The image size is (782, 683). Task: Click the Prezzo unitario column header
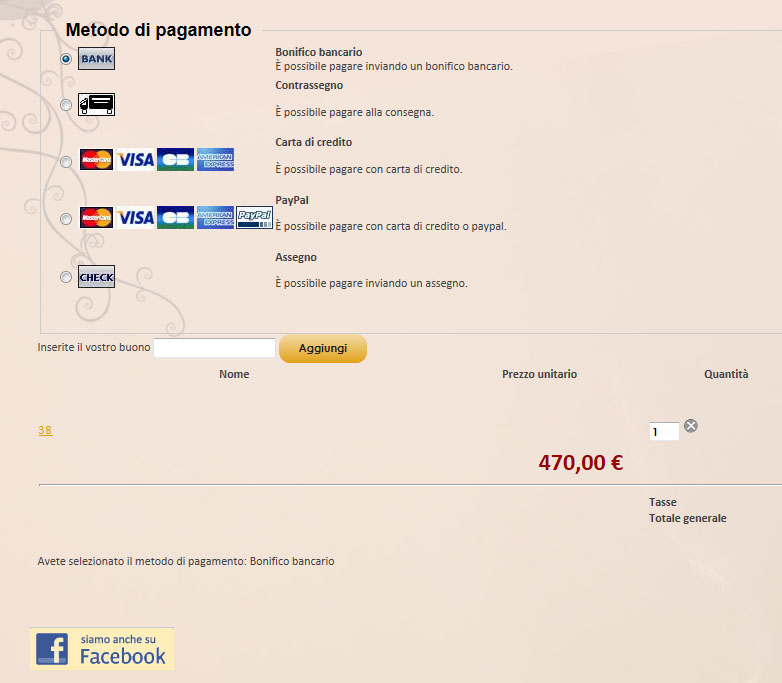540,374
